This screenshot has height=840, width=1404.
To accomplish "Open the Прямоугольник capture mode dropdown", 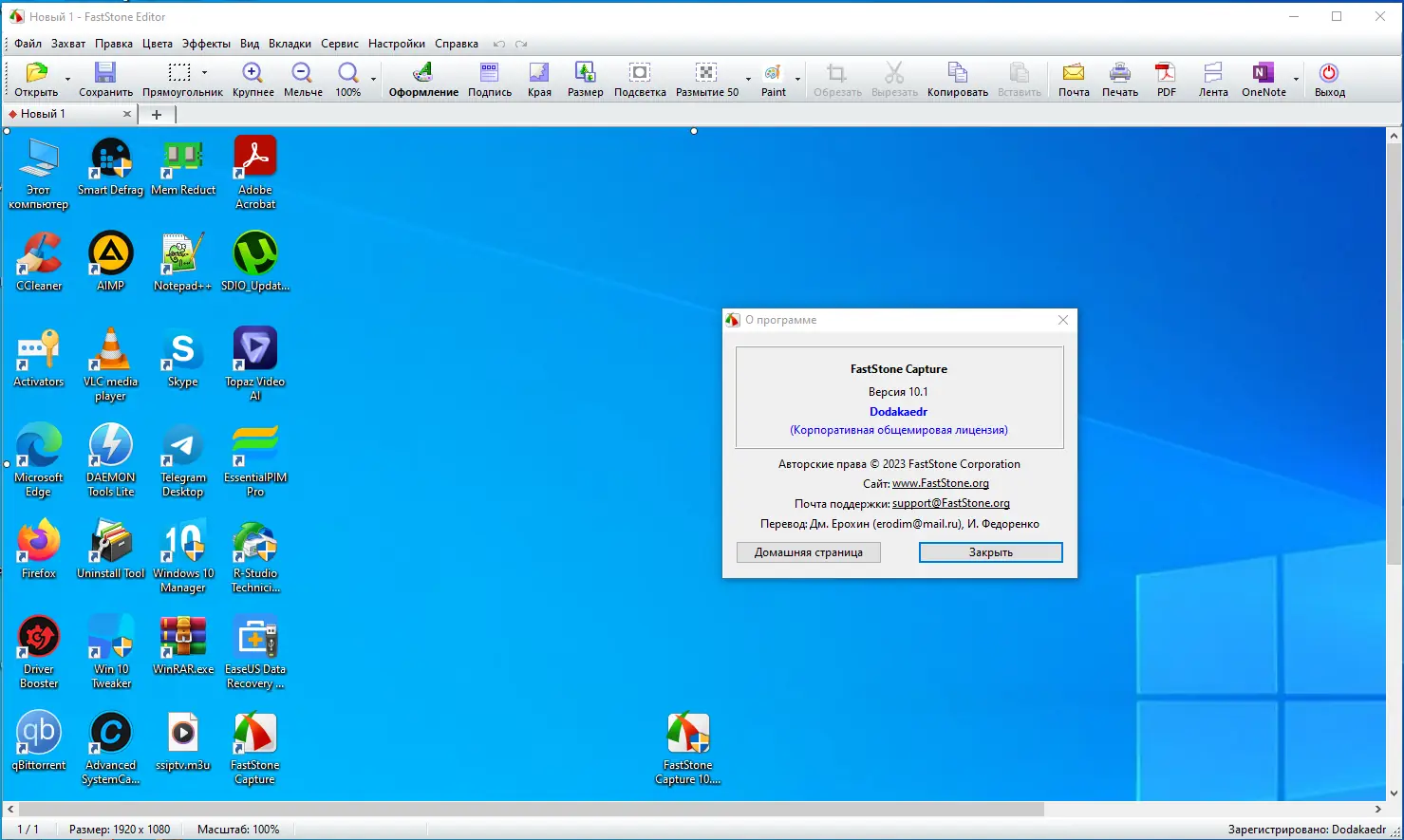I will (x=205, y=72).
